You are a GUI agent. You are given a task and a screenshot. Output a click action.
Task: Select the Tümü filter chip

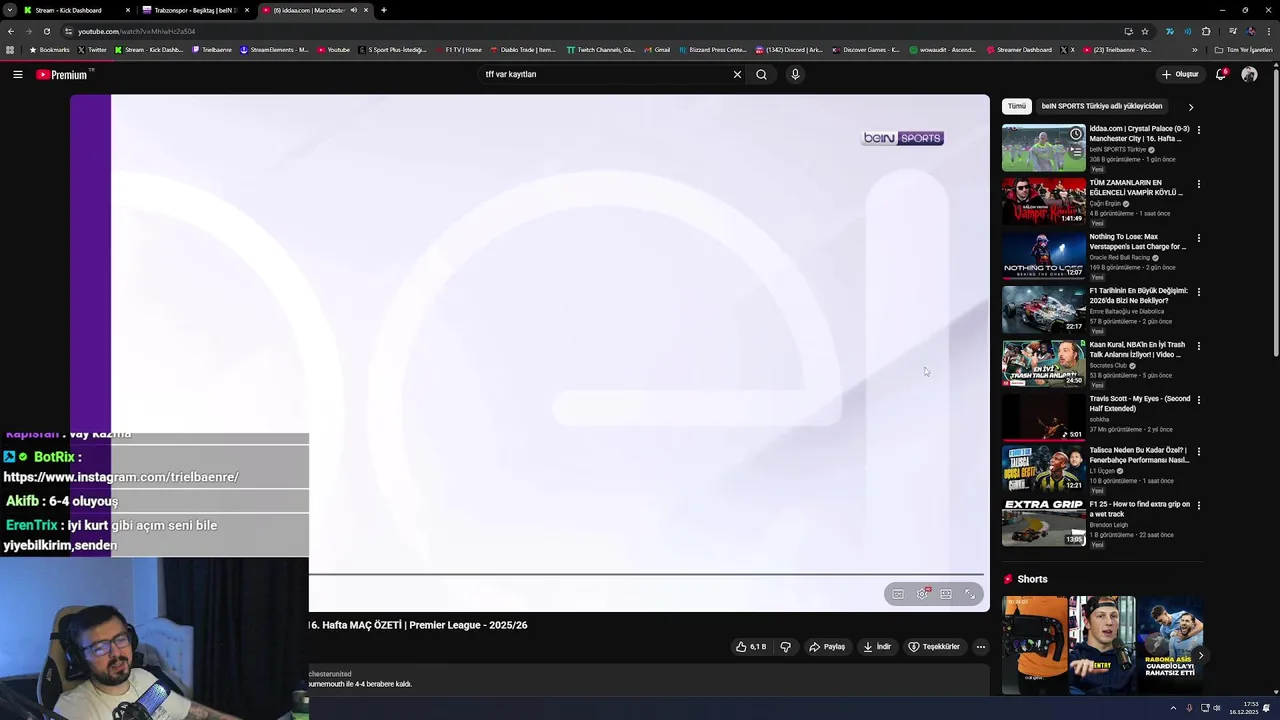[1016, 106]
